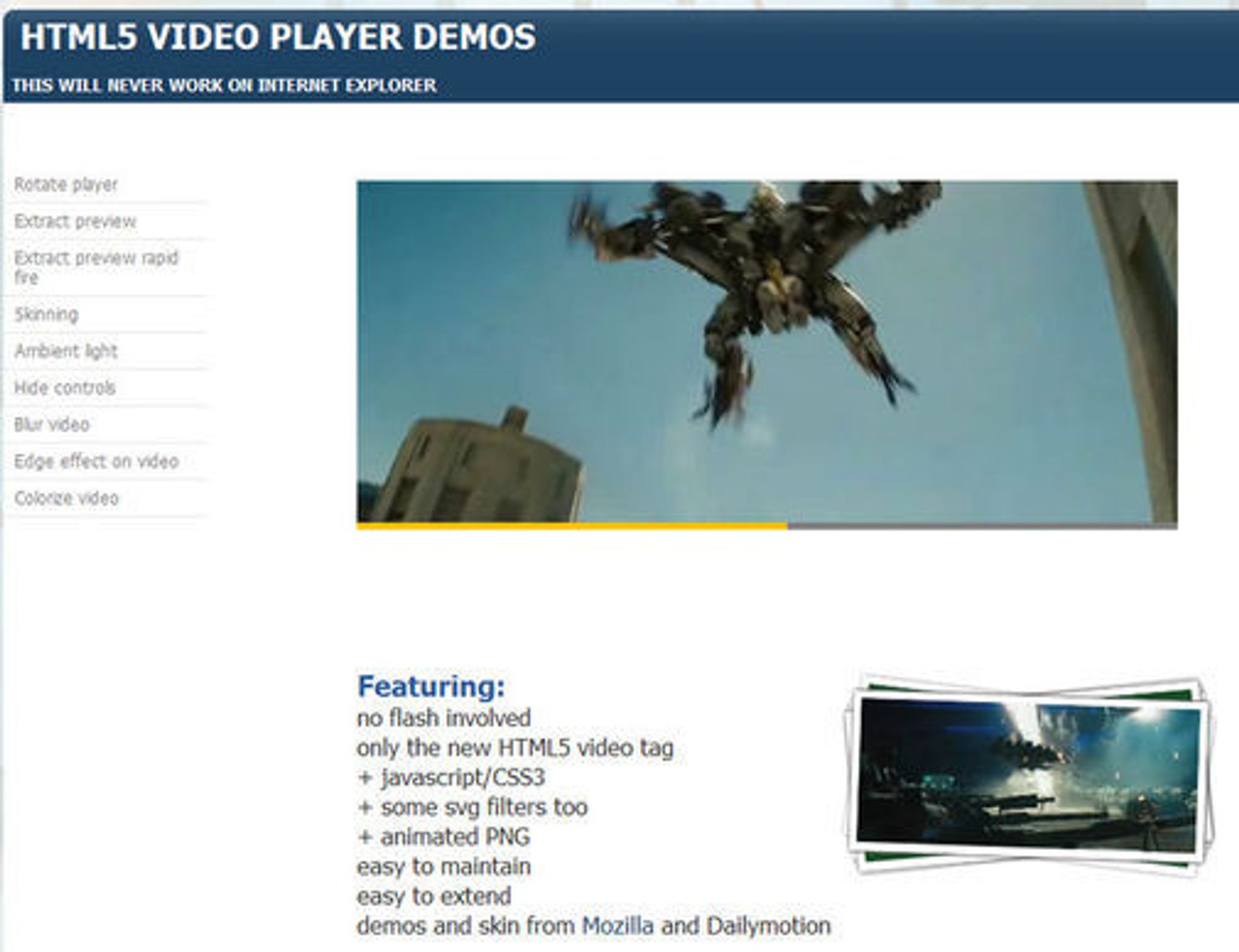
Task: Open the Ambient light demo
Action: pyautogui.click(x=66, y=351)
